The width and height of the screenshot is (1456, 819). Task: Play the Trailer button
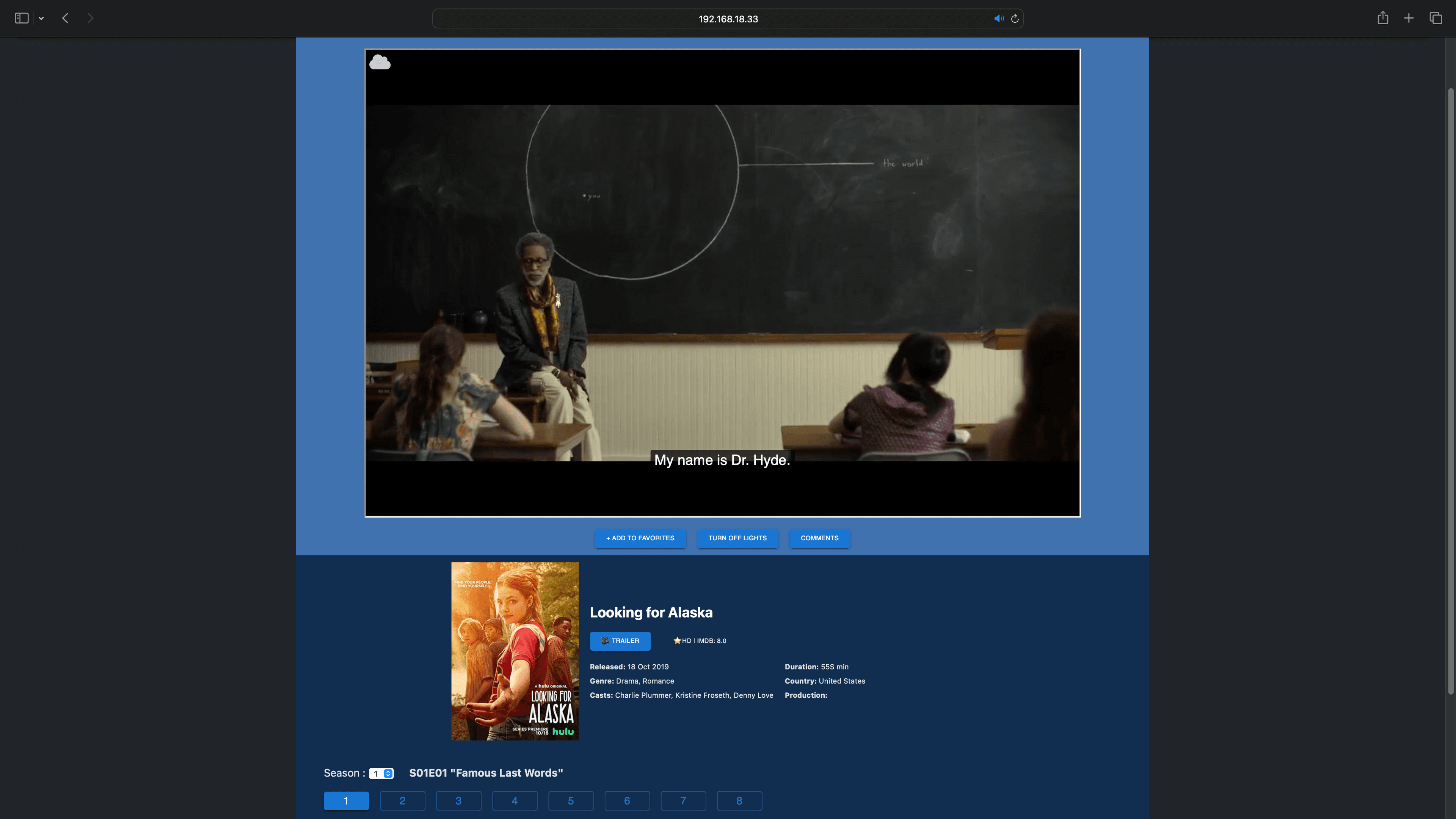tap(620, 640)
